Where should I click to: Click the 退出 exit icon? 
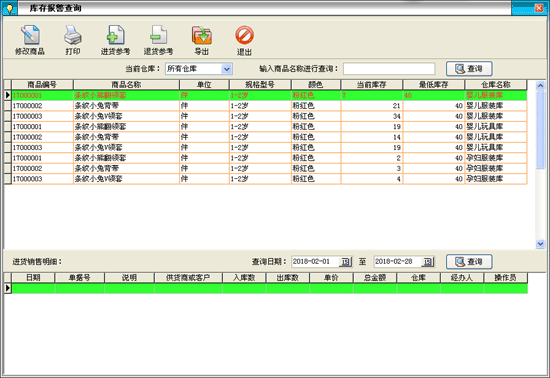coord(244,35)
